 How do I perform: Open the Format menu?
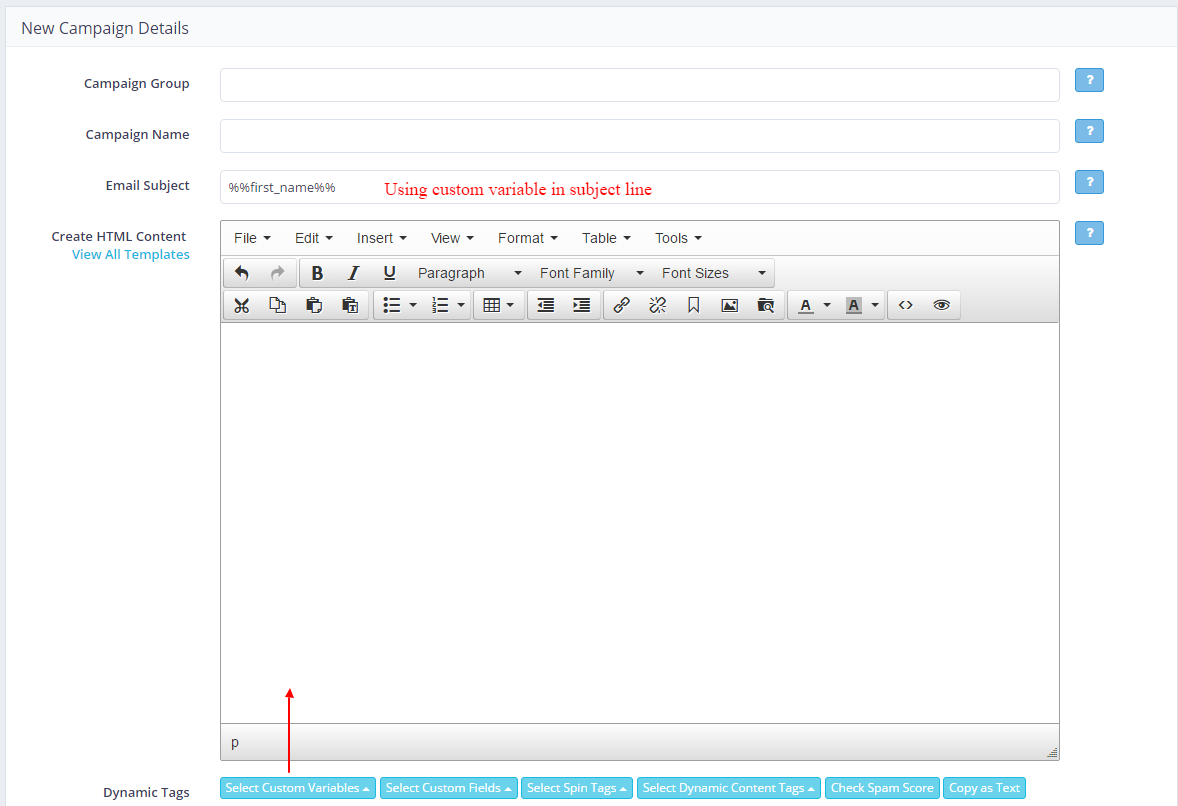pyautogui.click(x=527, y=238)
